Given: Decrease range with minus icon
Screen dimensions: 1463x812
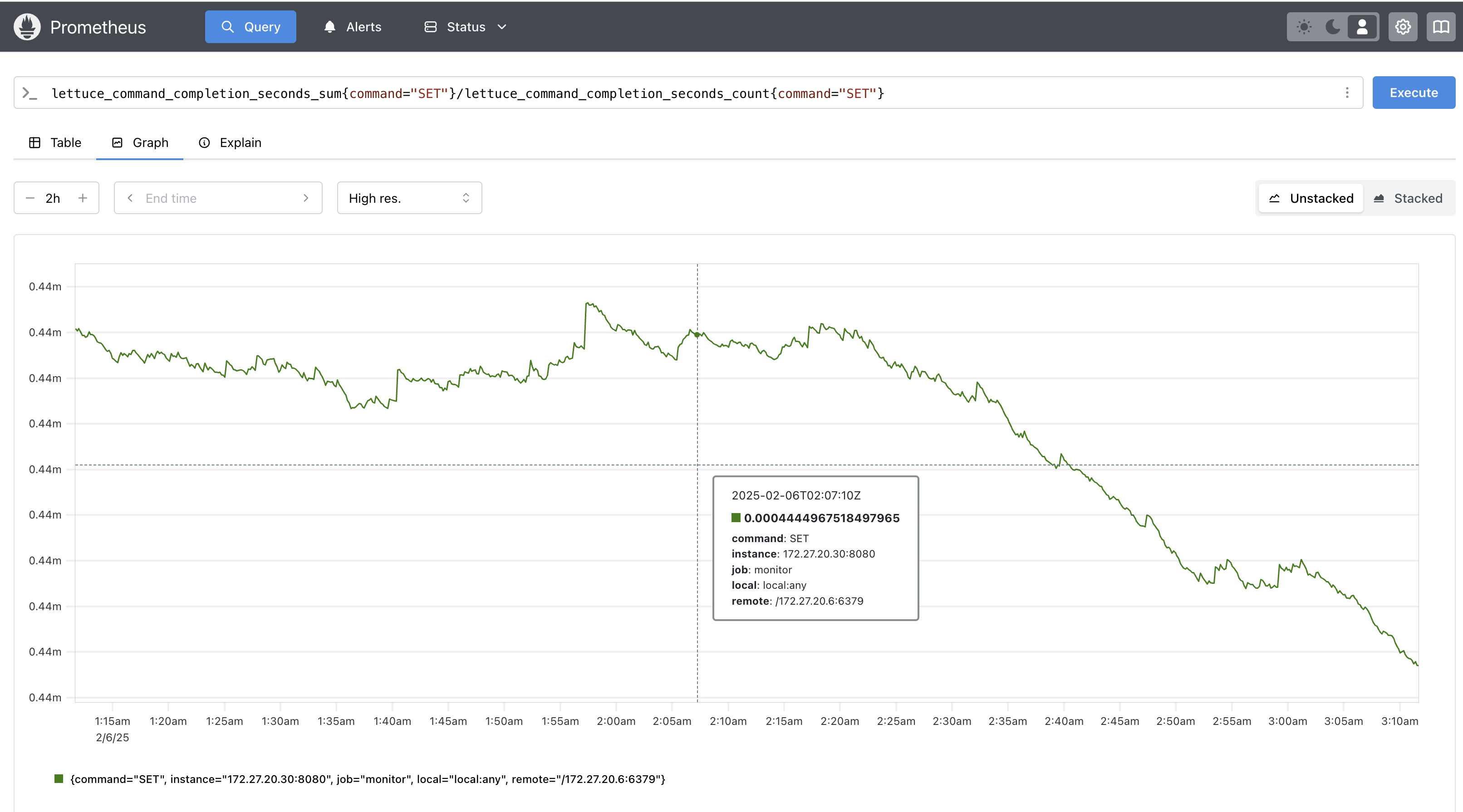Looking at the screenshot, I should click(31, 198).
